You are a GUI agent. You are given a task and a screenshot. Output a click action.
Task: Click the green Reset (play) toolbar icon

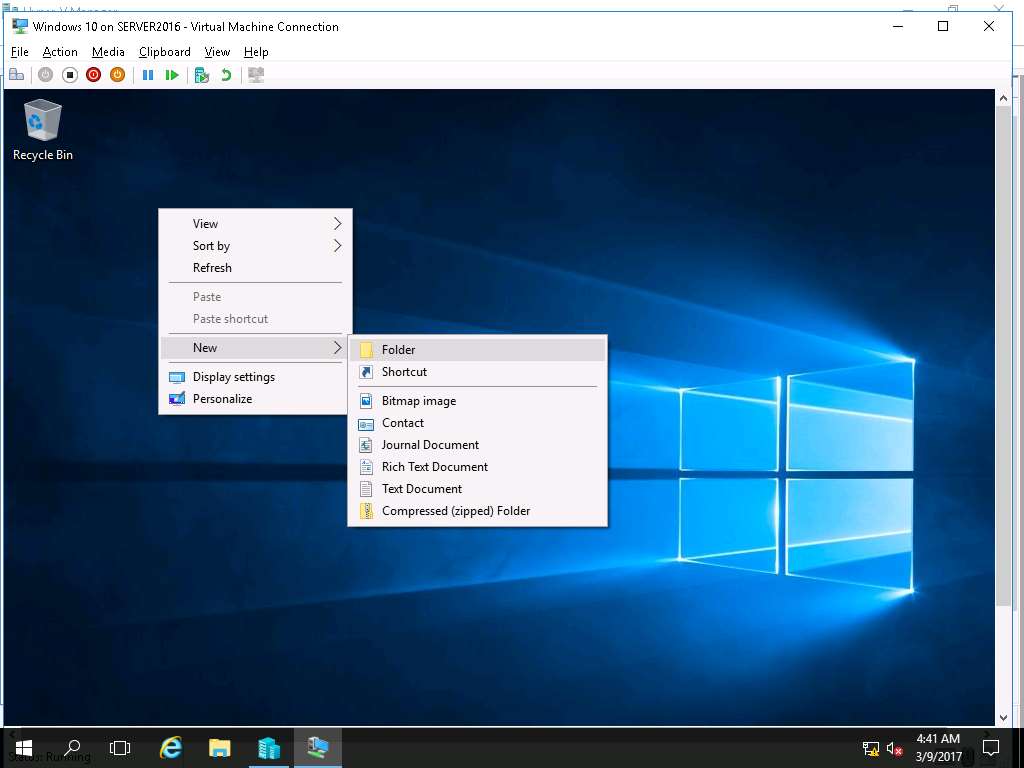point(172,75)
